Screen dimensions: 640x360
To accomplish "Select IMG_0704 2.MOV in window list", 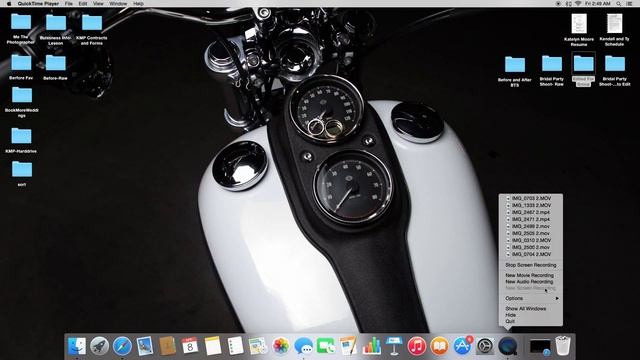I will pos(531,254).
